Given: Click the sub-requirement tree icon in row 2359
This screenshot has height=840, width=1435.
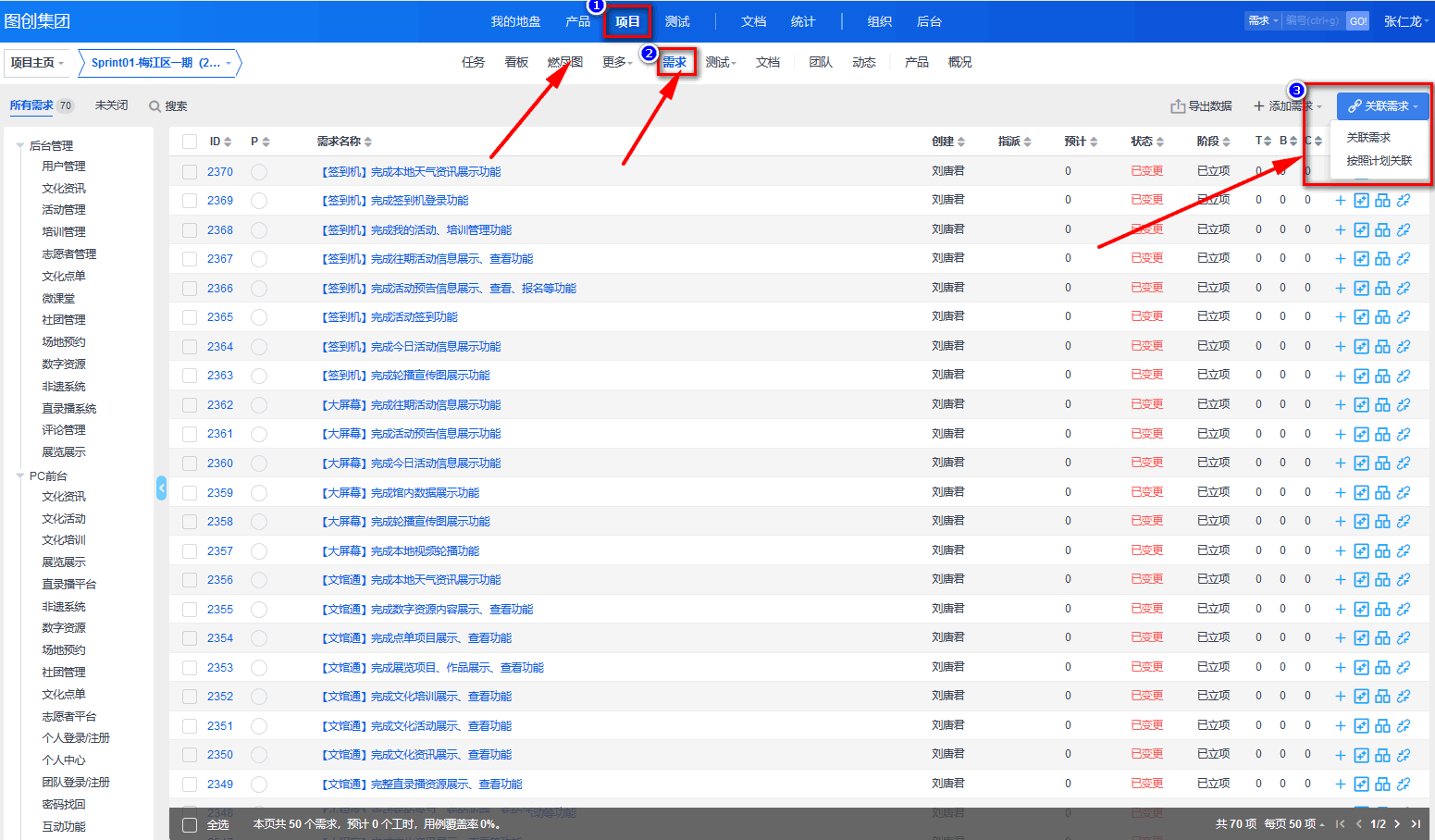Looking at the screenshot, I should (x=1382, y=493).
